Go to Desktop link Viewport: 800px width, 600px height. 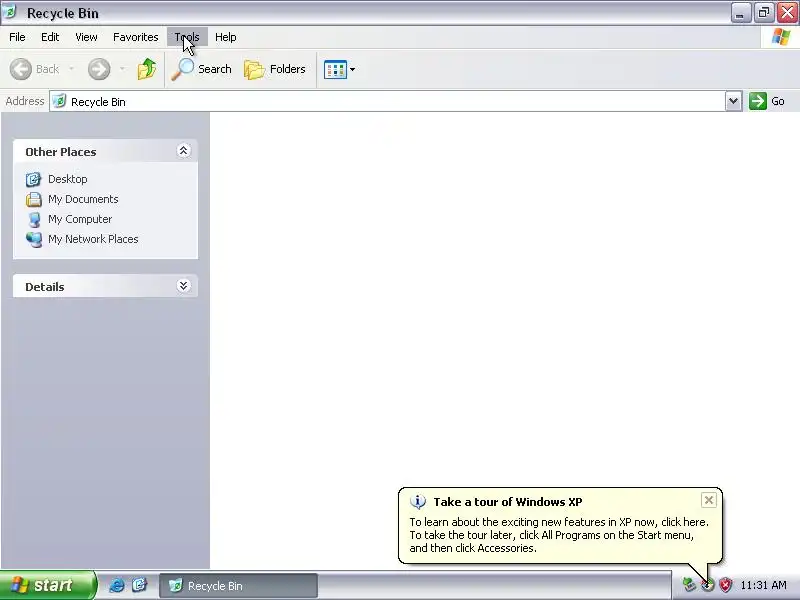click(x=67, y=179)
